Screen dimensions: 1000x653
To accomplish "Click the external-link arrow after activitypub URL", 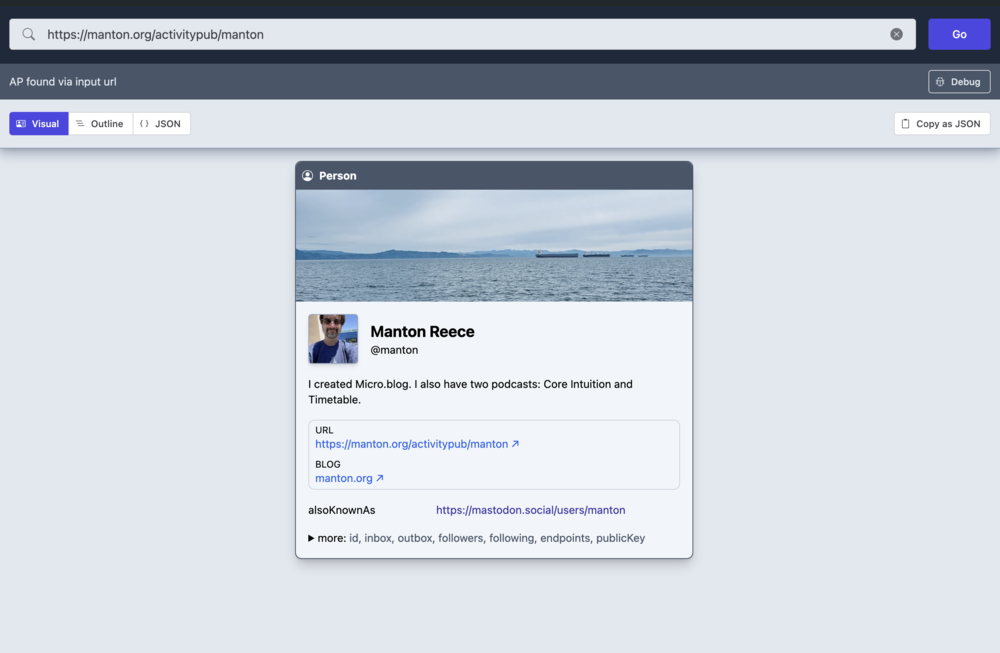I will [x=515, y=444].
